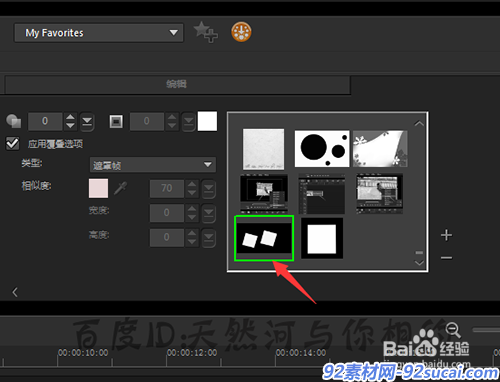
Task: Click the zoom out magnifier on timeline
Action: (x=453, y=330)
